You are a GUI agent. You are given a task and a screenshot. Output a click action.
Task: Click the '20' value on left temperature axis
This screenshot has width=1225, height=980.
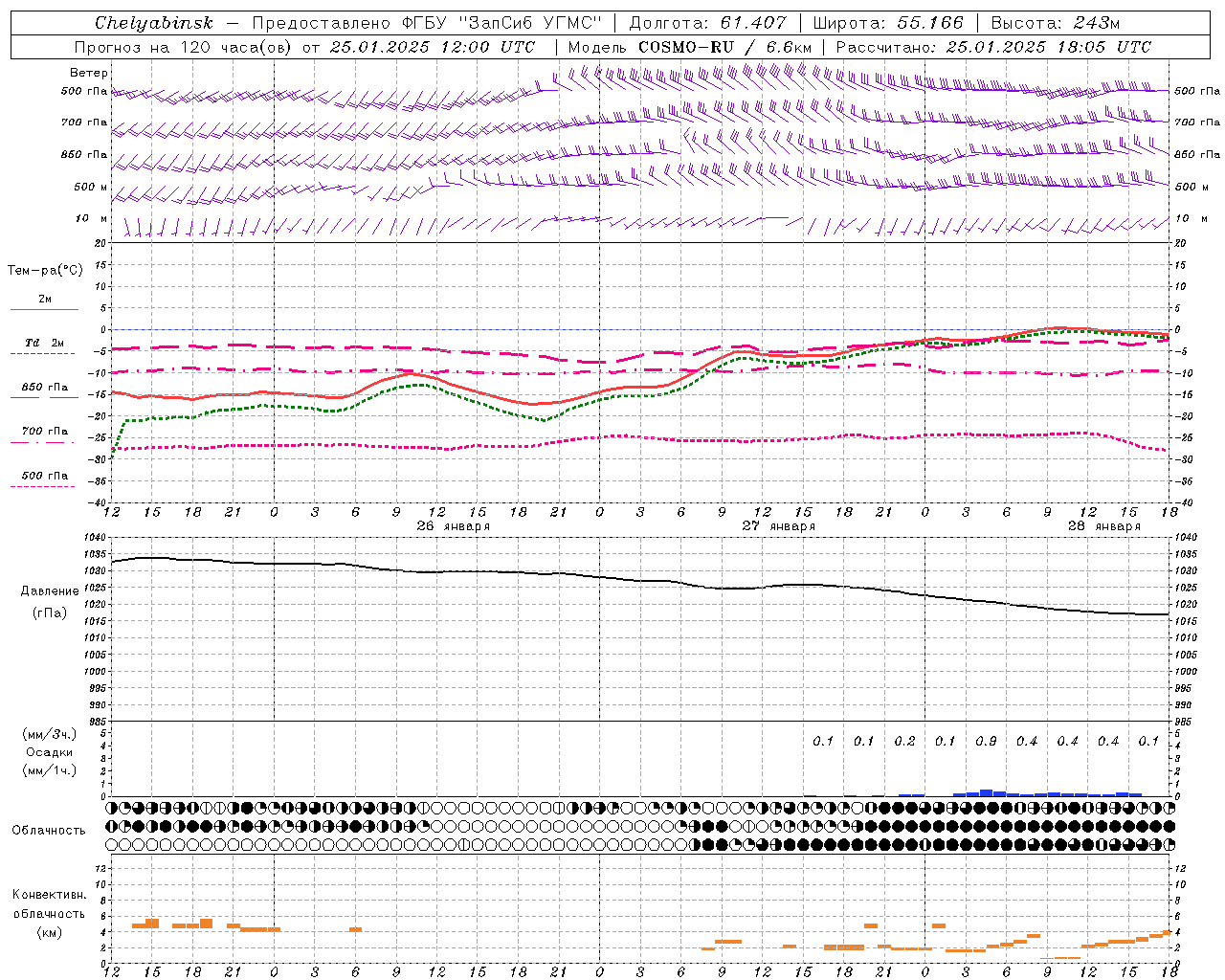(x=101, y=244)
